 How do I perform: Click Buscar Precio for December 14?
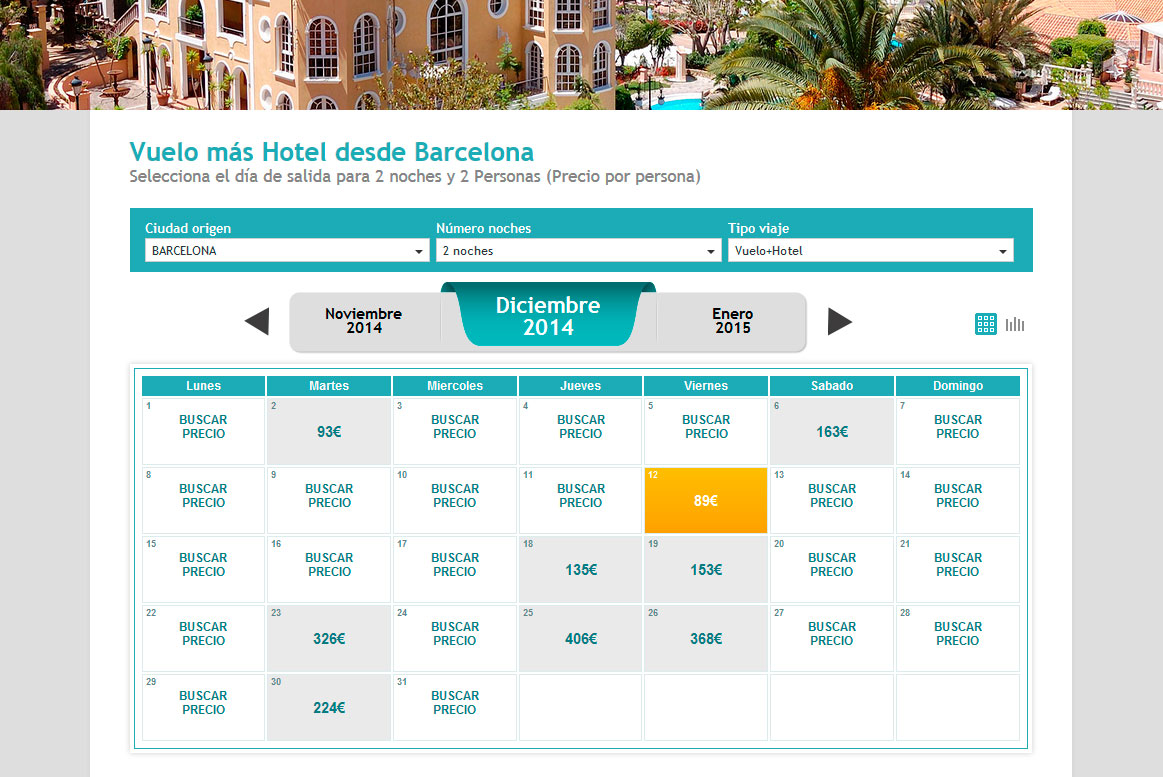[x=957, y=496]
